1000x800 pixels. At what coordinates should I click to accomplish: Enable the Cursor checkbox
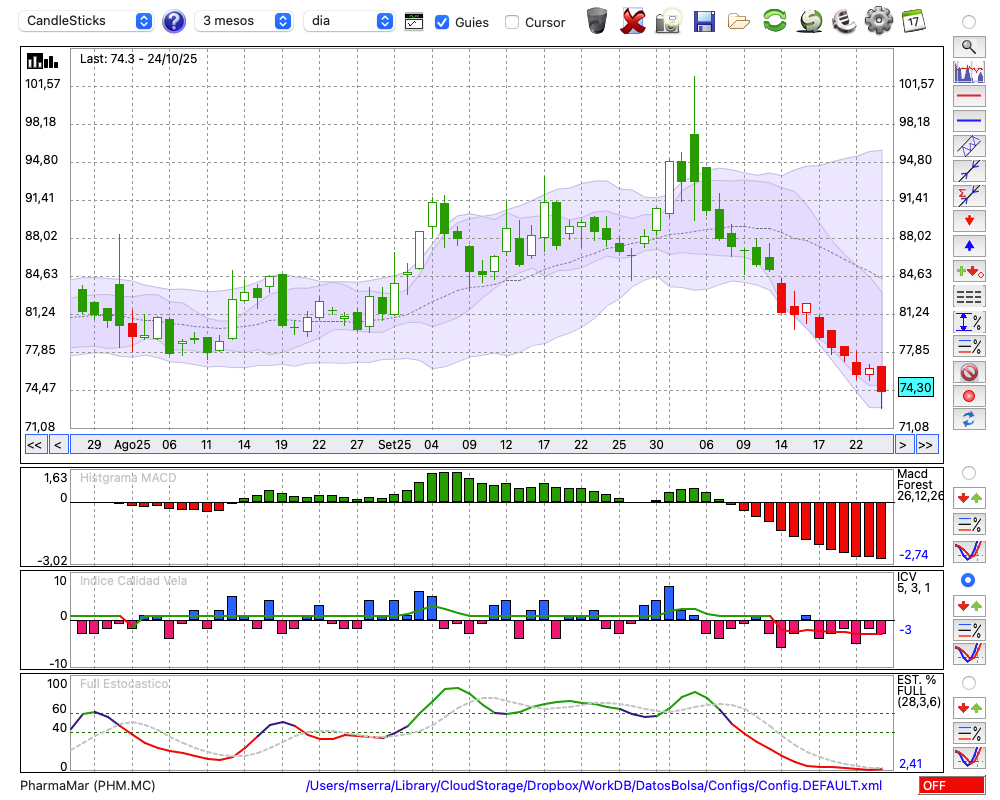pyautogui.click(x=512, y=22)
